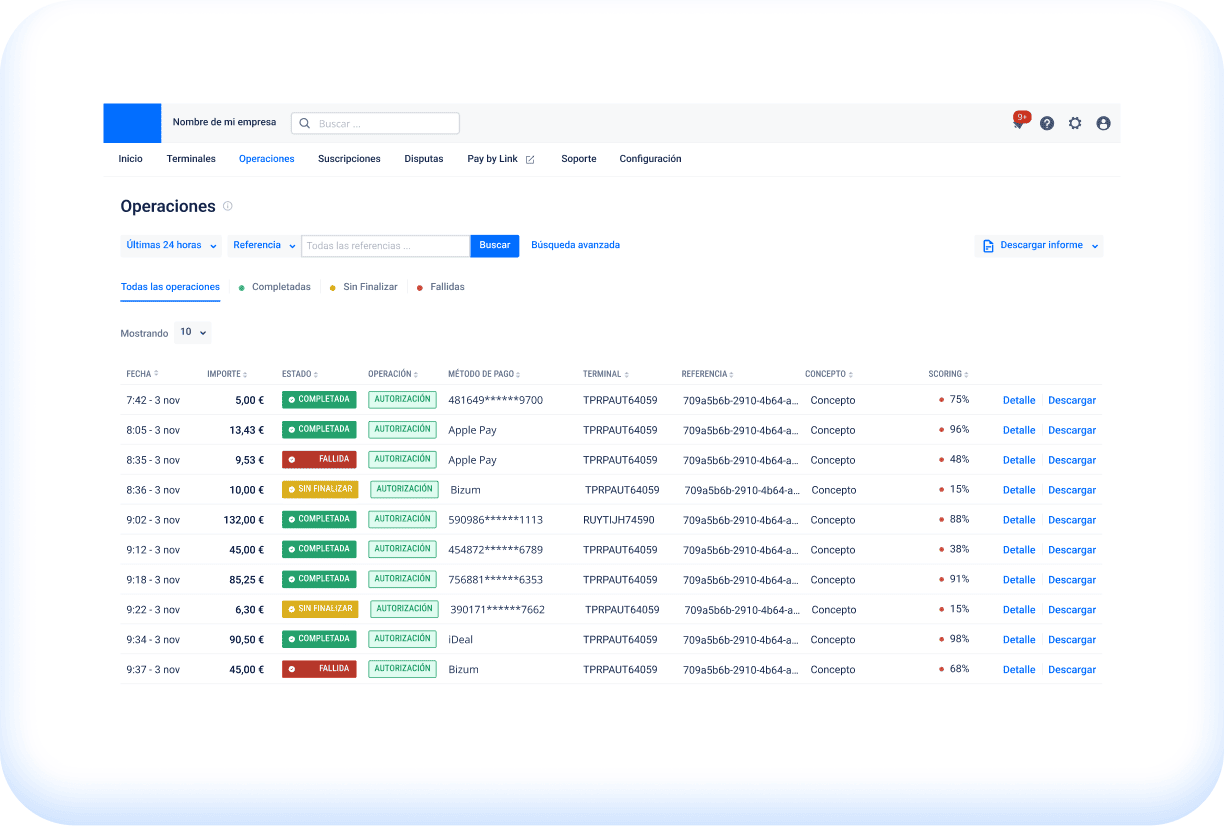Switch to the Fallidas tab
Viewport: 1224px width, 826px height.
(x=441, y=287)
